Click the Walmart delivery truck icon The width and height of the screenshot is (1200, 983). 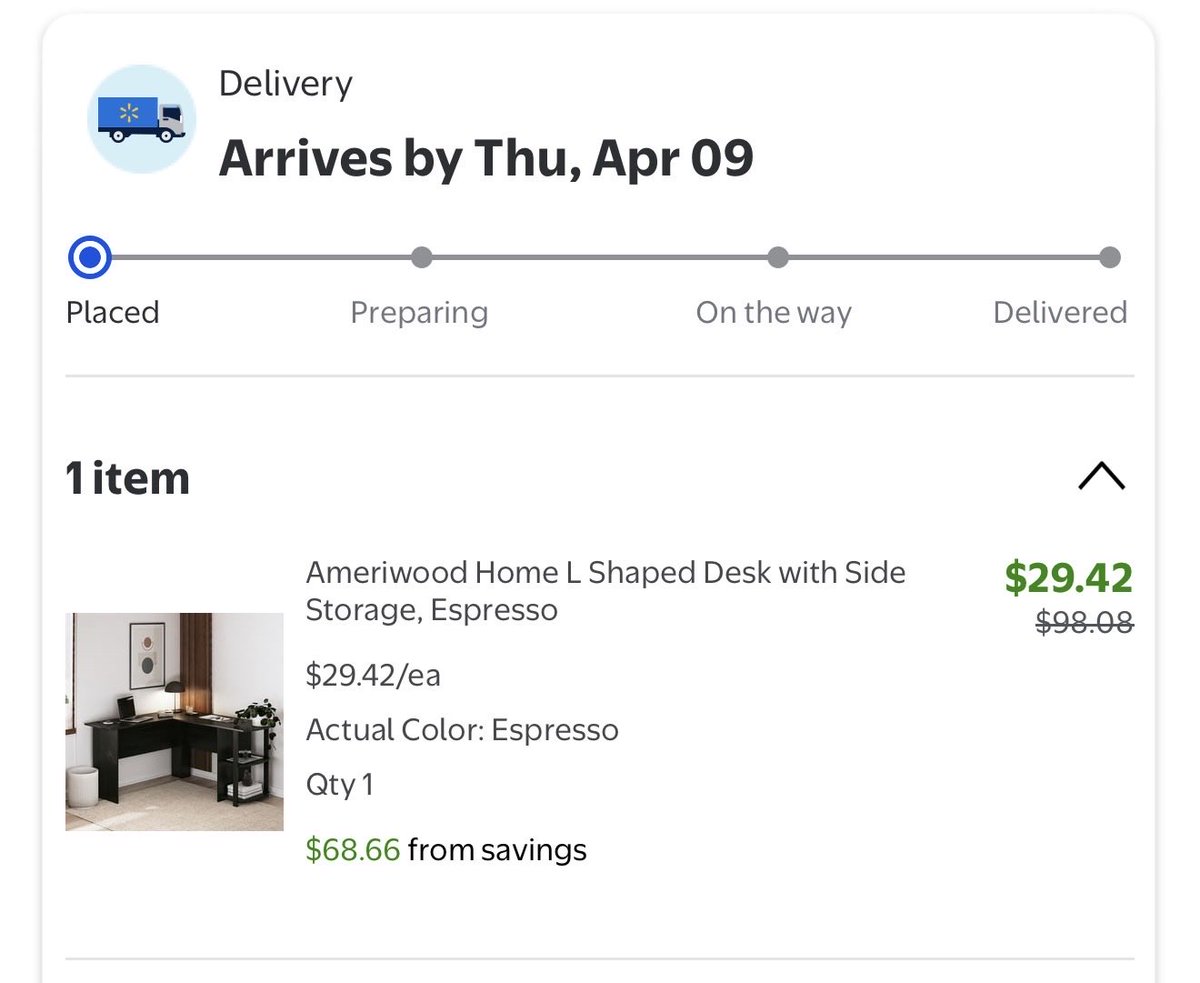click(x=141, y=120)
